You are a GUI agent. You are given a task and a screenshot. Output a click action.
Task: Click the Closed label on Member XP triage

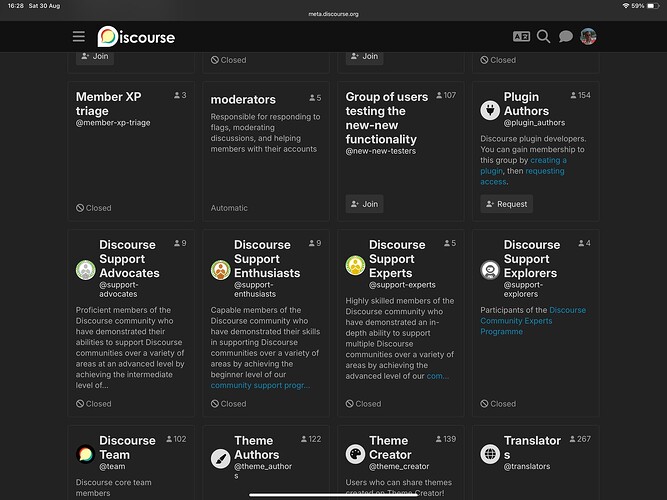click(94, 208)
